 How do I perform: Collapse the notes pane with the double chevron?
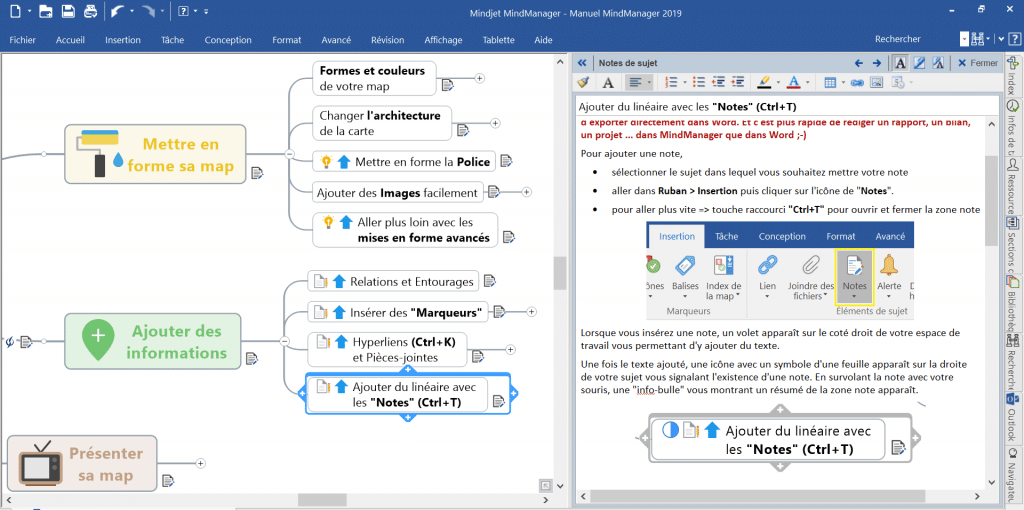click(582, 63)
